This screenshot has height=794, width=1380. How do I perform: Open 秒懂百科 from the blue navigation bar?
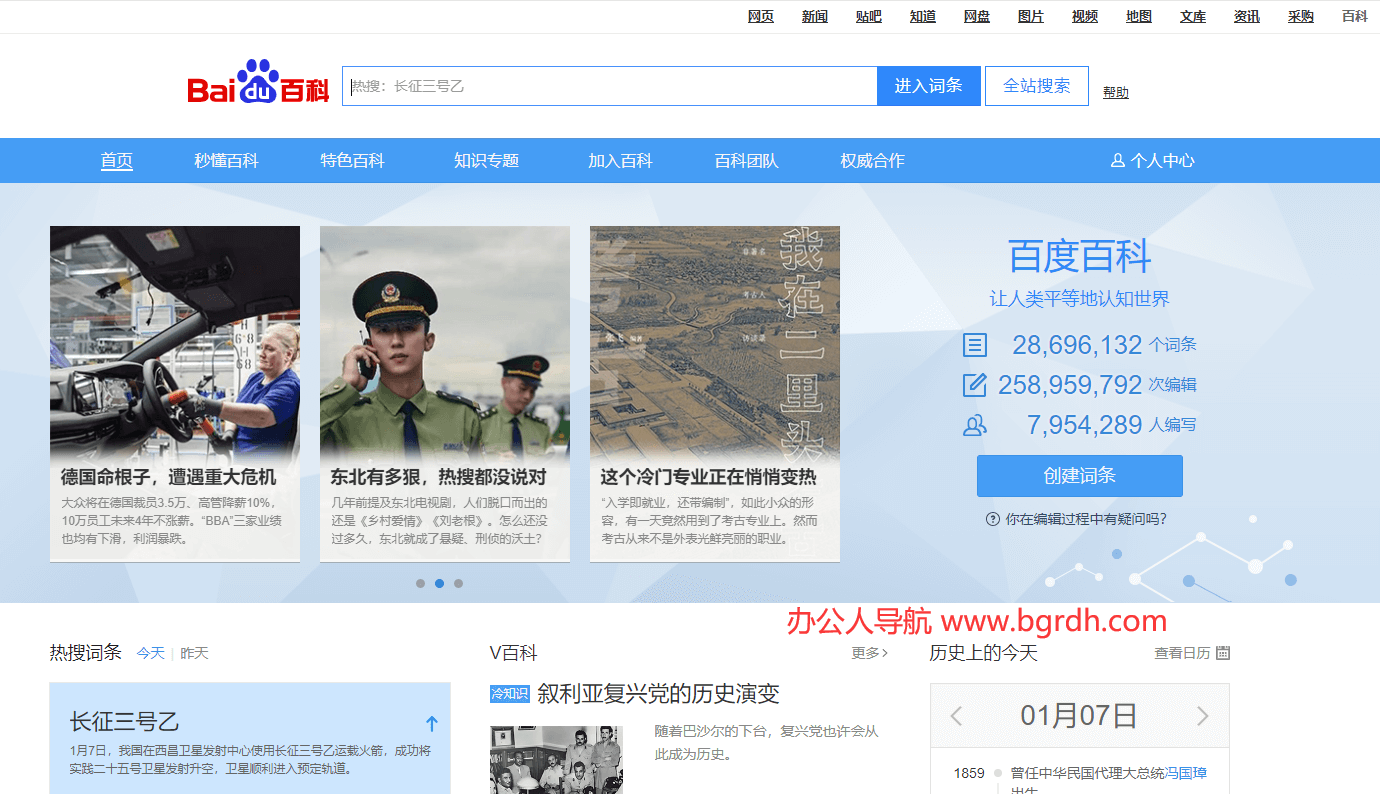[227, 160]
